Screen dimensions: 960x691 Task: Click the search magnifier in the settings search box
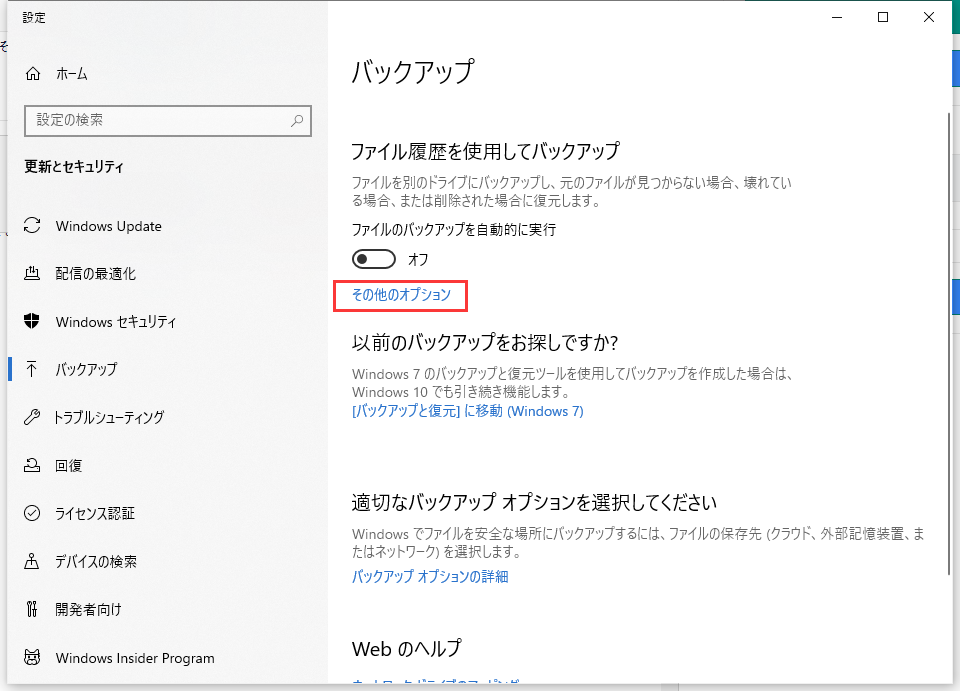[297, 120]
